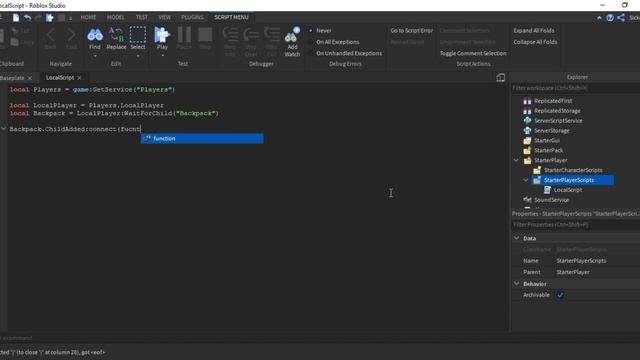Screen dimensions: 640x360
Task: Open the Find binoculars tool
Action: (95, 38)
